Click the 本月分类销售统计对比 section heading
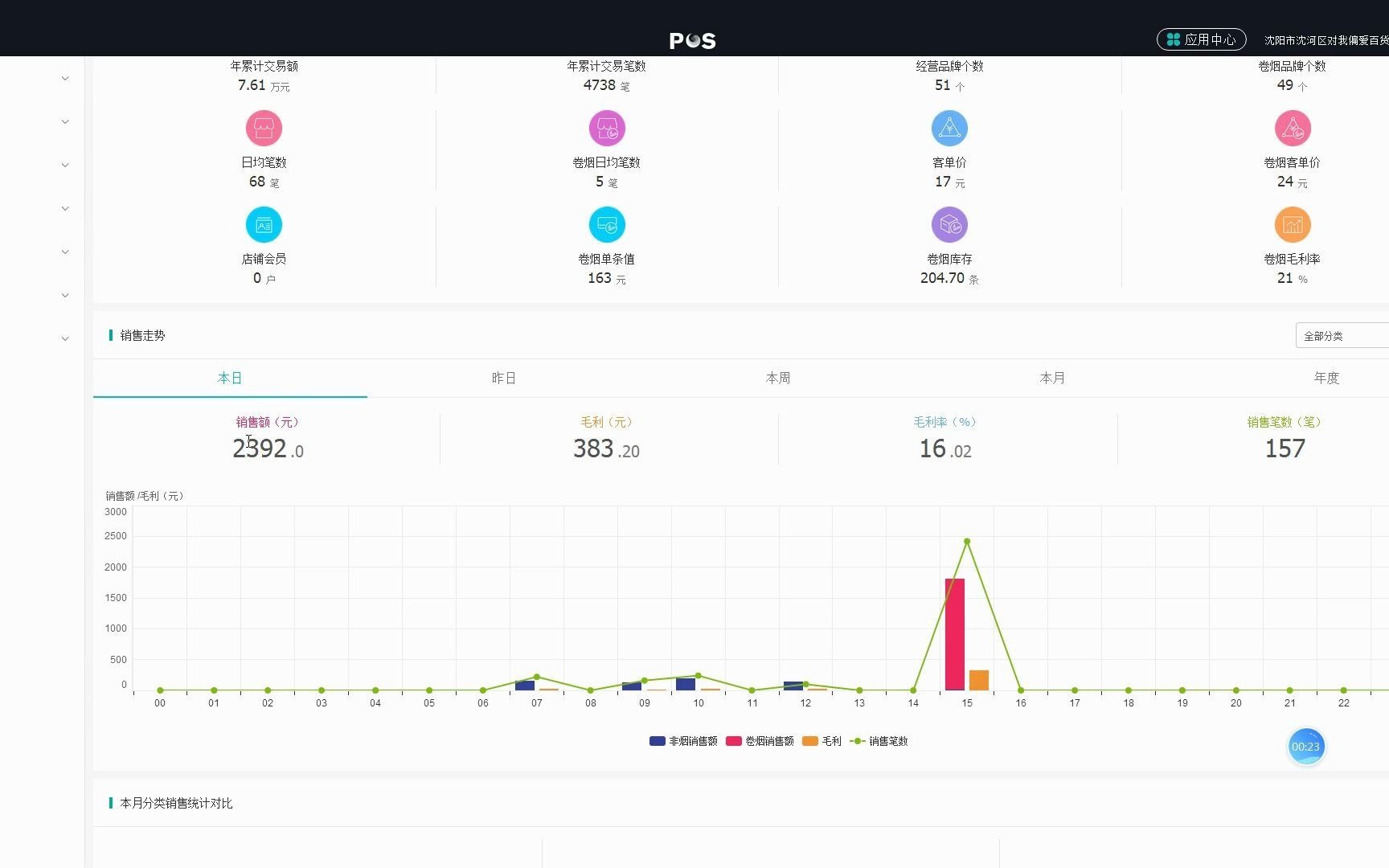This screenshot has width=1389, height=868. [176, 803]
